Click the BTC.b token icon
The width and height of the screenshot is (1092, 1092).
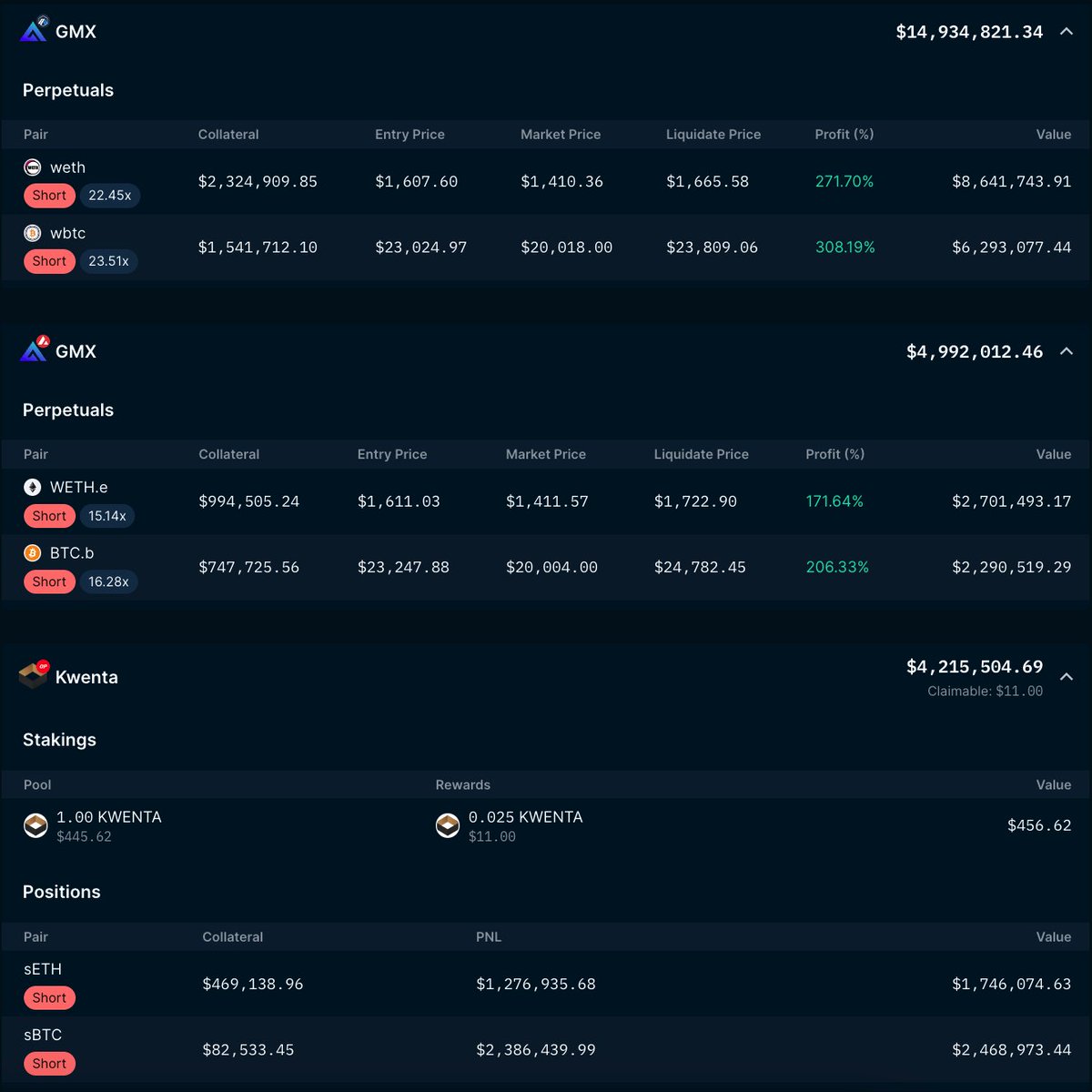32,552
